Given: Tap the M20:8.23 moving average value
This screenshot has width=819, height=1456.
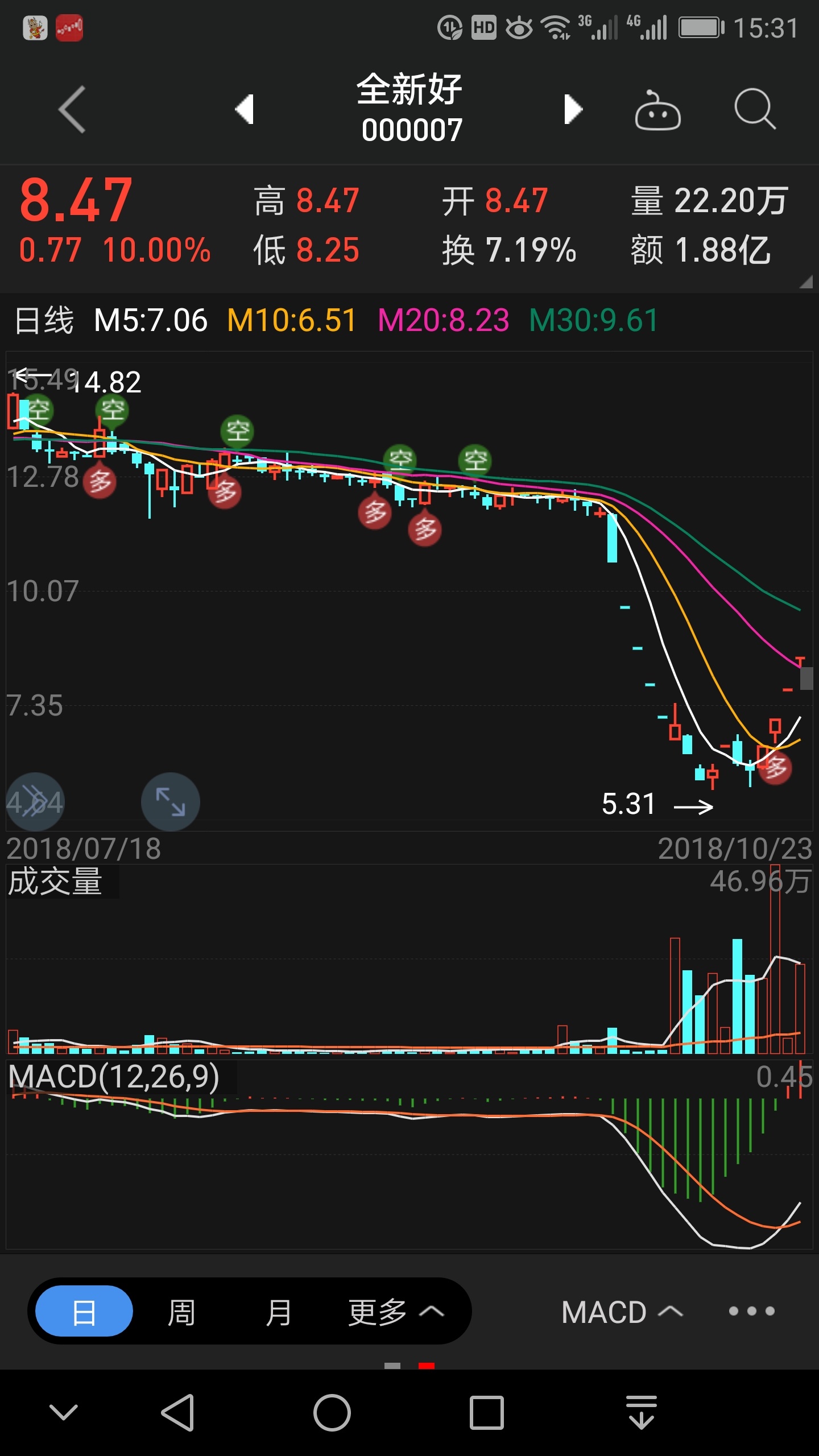Looking at the screenshot, I should click(443, 320).
